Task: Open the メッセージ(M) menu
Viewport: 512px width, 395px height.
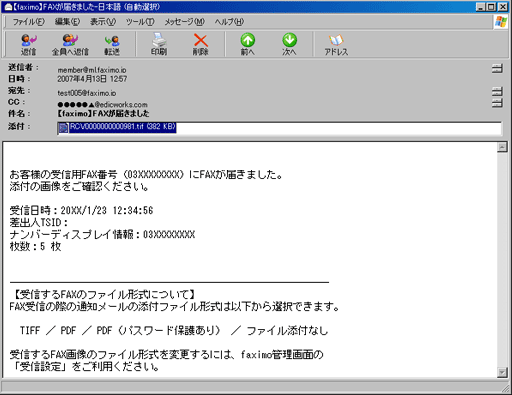Action: [x=184, y=22]
